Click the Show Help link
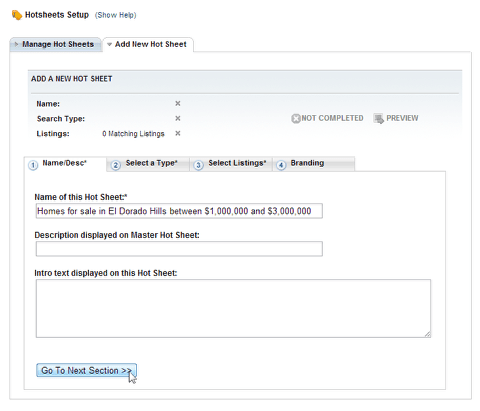This screenshot has width=480, height=411. (x=116, y=15)
